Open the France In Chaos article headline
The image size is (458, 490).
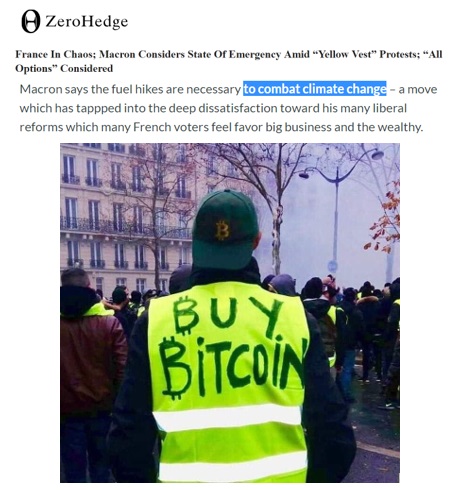coord(229,61)
